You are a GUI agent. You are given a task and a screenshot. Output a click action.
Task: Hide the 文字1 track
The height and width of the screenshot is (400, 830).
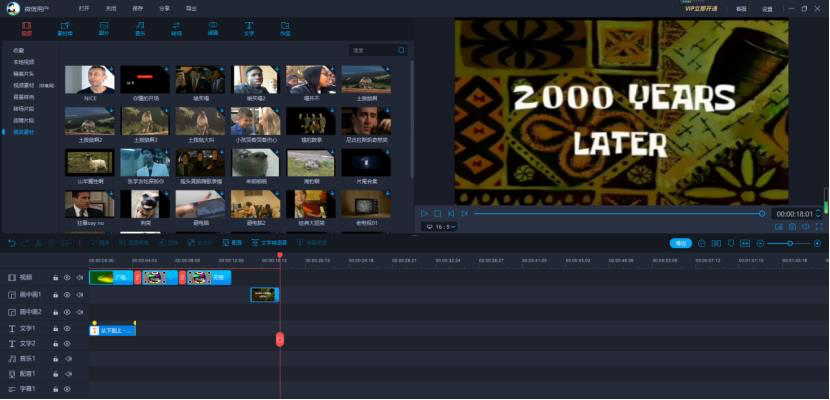tap(67, 329)
